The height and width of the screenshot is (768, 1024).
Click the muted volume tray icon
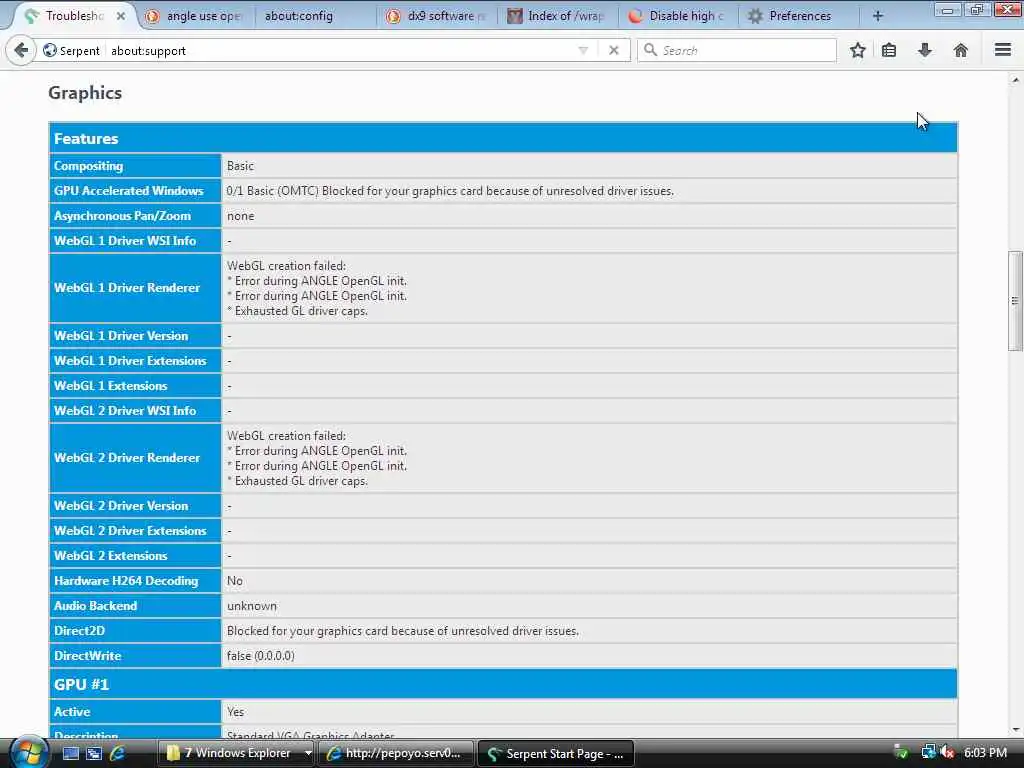948,752
